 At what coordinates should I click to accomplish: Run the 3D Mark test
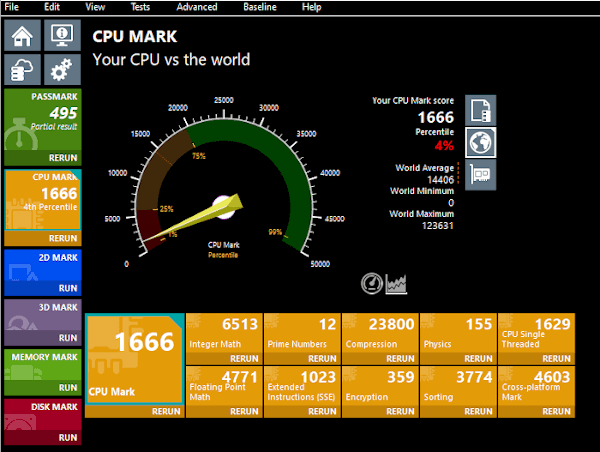(x=43, y=338)
